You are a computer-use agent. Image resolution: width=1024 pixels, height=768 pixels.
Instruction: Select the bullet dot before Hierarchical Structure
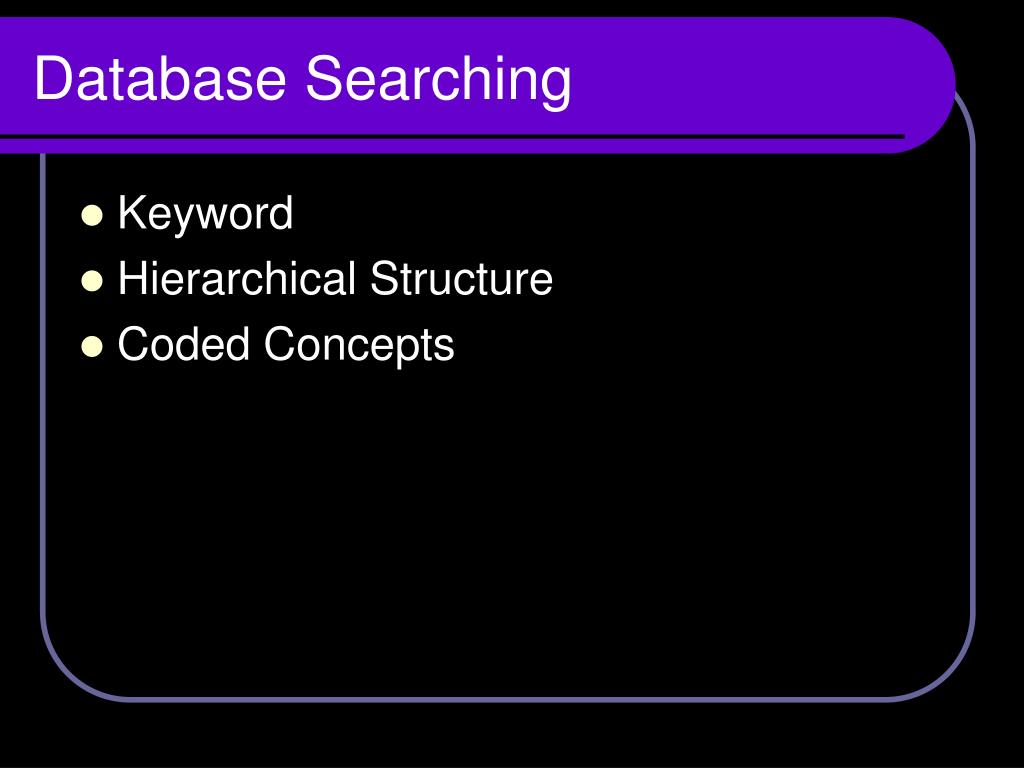point(92,281)
